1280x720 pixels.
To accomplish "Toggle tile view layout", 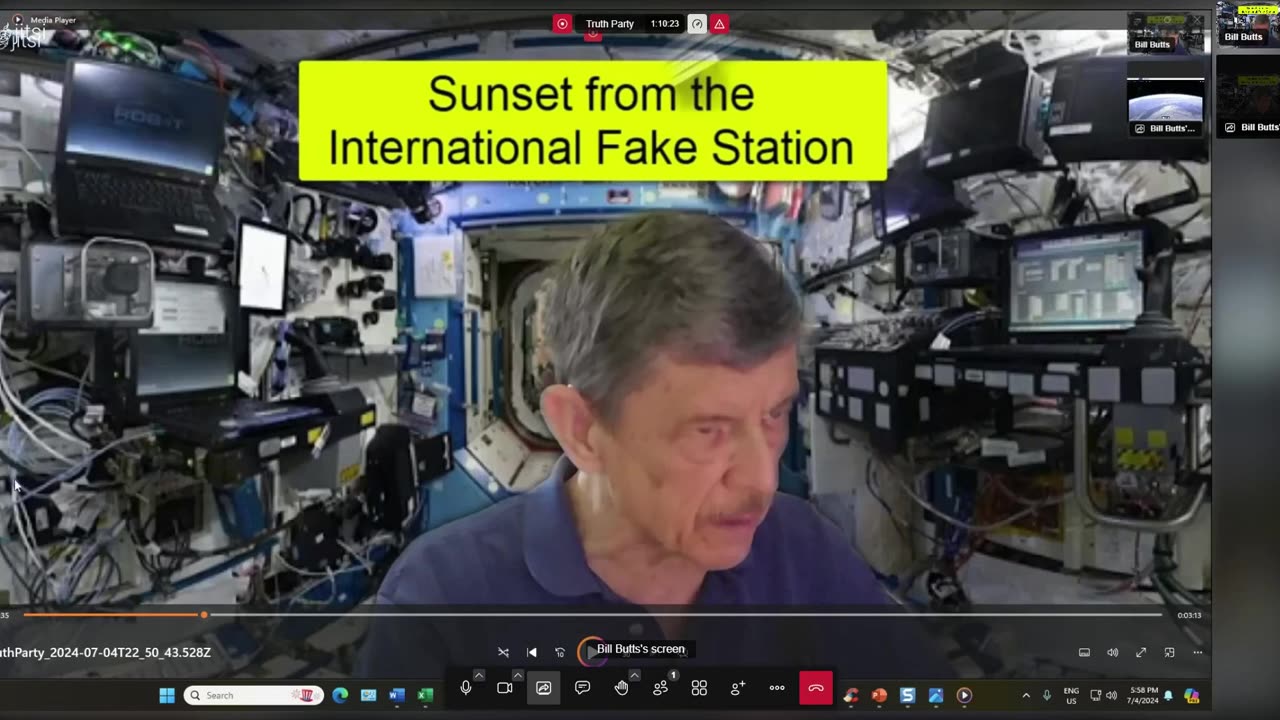I will tap(699, 688).
